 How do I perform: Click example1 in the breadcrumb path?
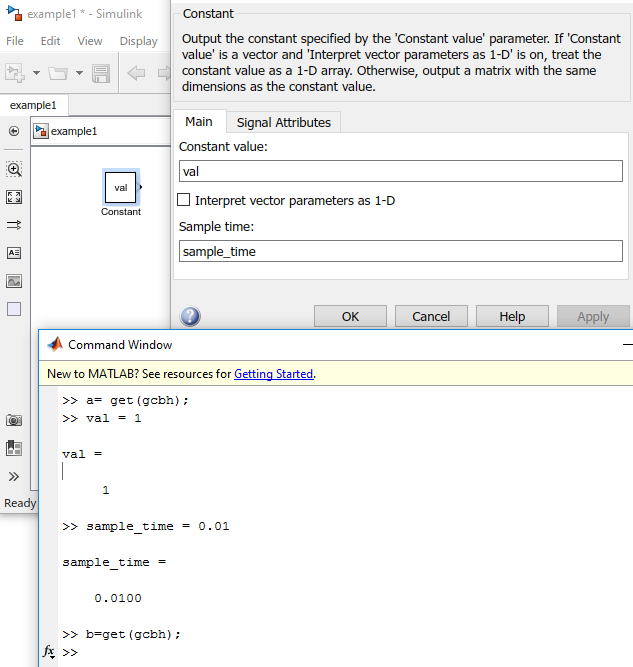(x=74, y=131)
